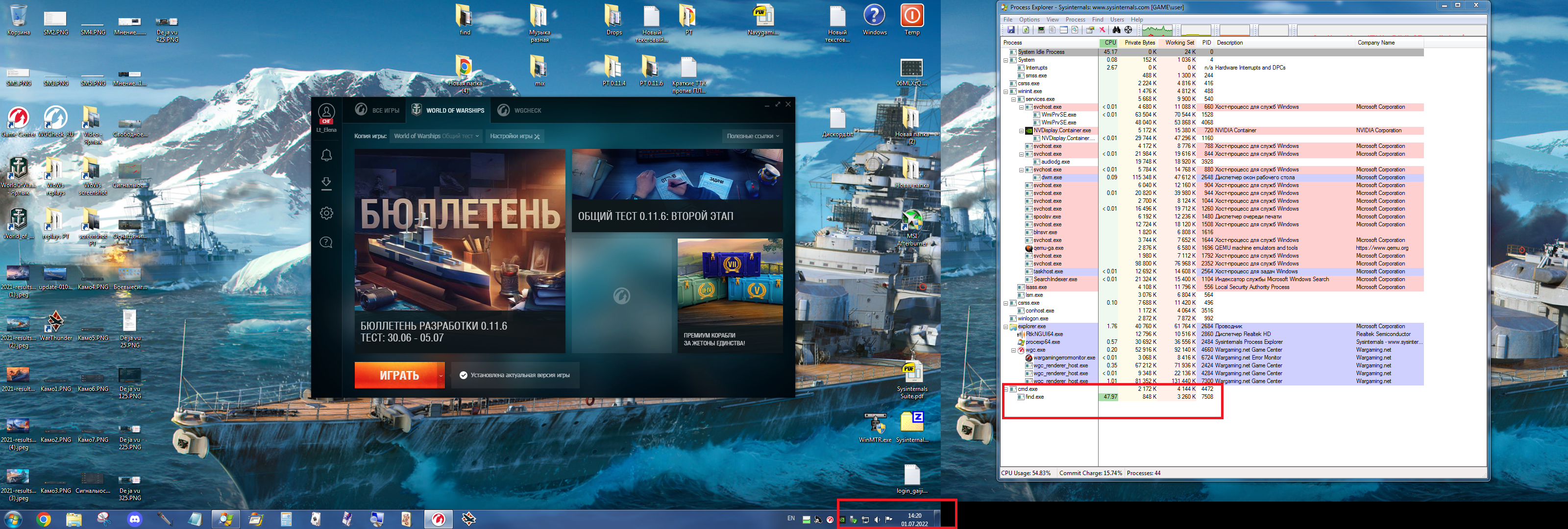Open the File menu in Process Explorer

(x=1008, y=20)
